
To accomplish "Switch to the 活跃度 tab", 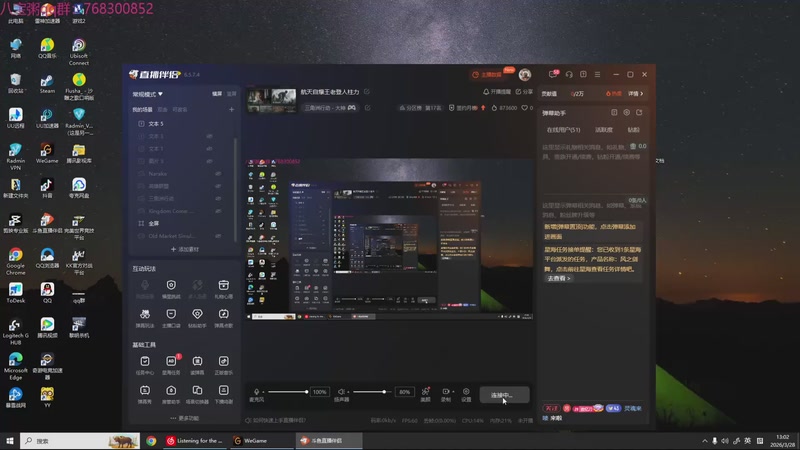I will [x=604, y=130].
